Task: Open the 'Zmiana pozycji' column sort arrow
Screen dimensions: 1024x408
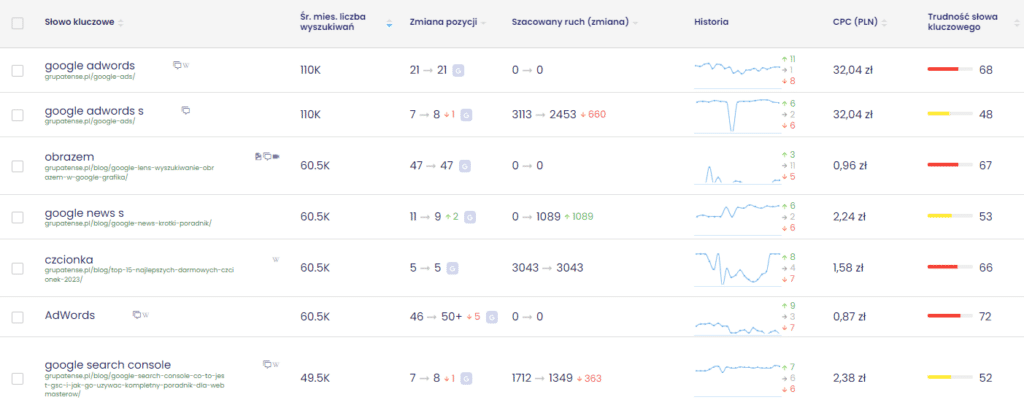Action: 484,22
